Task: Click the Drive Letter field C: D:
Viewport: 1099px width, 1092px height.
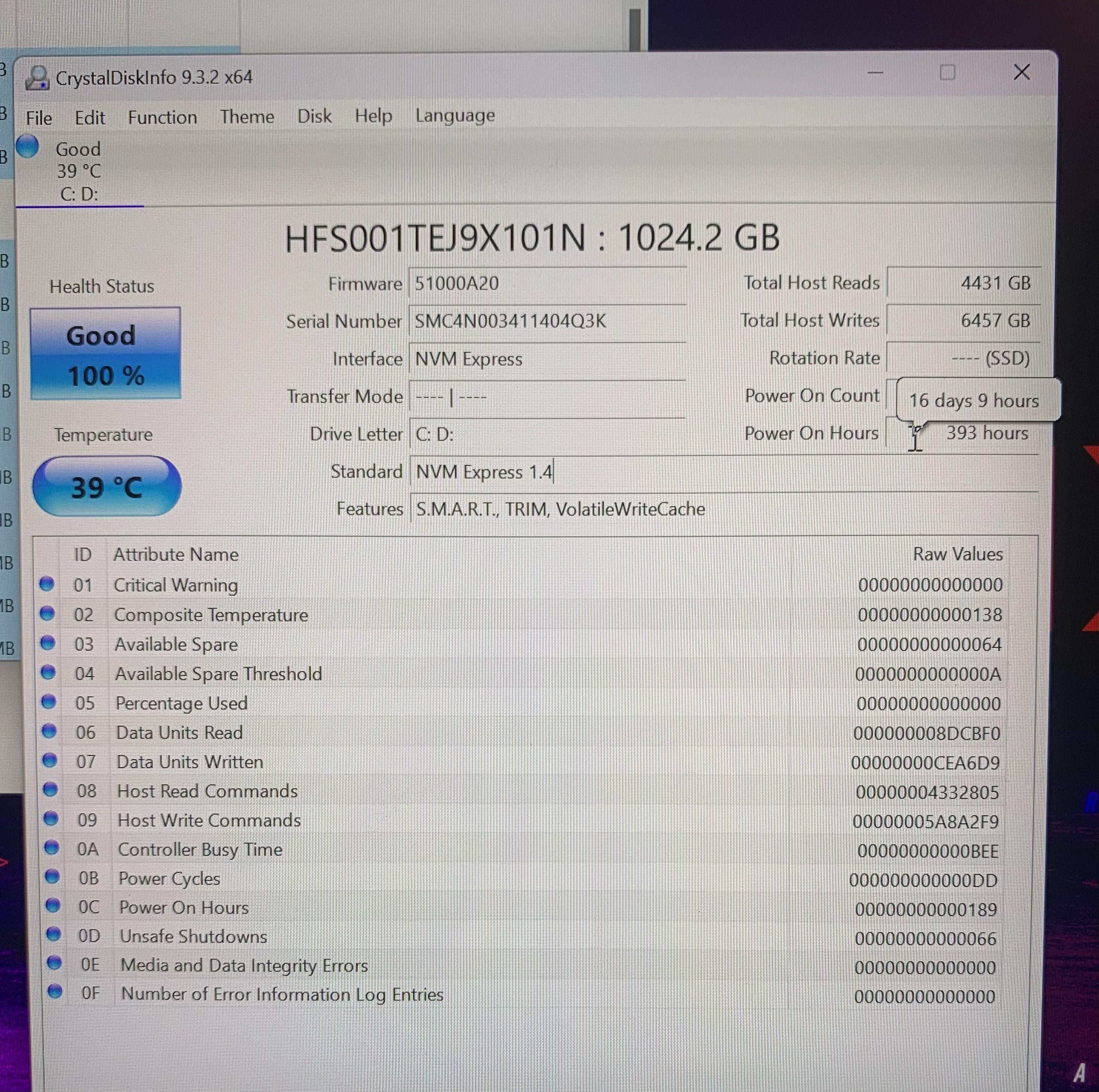Action: 547,434
